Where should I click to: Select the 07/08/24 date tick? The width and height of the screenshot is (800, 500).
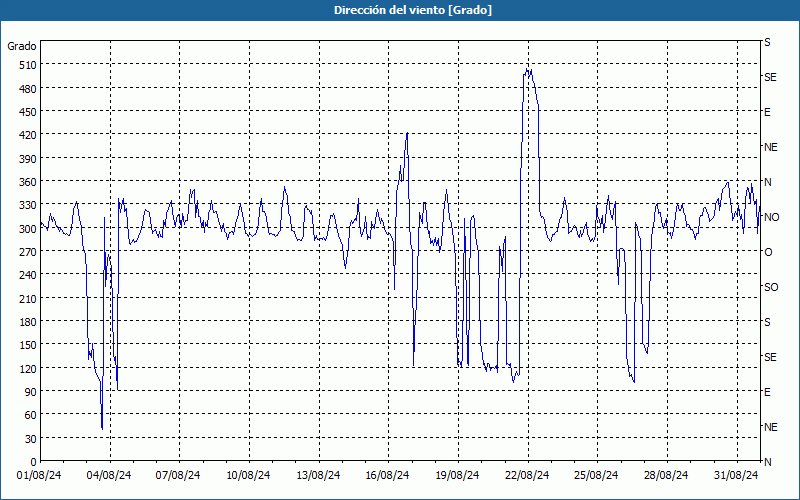178,476
